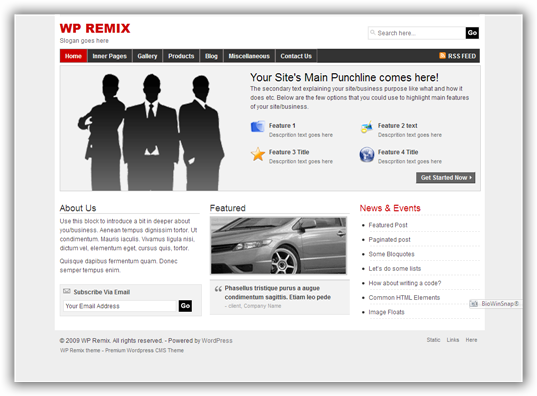Click the Here footer link
This screenshot has height=396, width=537.
click(471, 340)
